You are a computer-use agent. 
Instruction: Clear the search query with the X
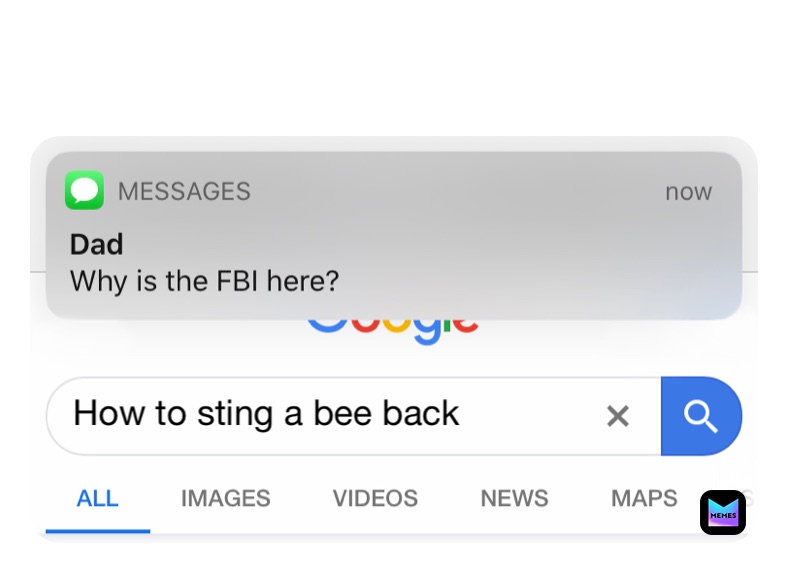(618, 416)
